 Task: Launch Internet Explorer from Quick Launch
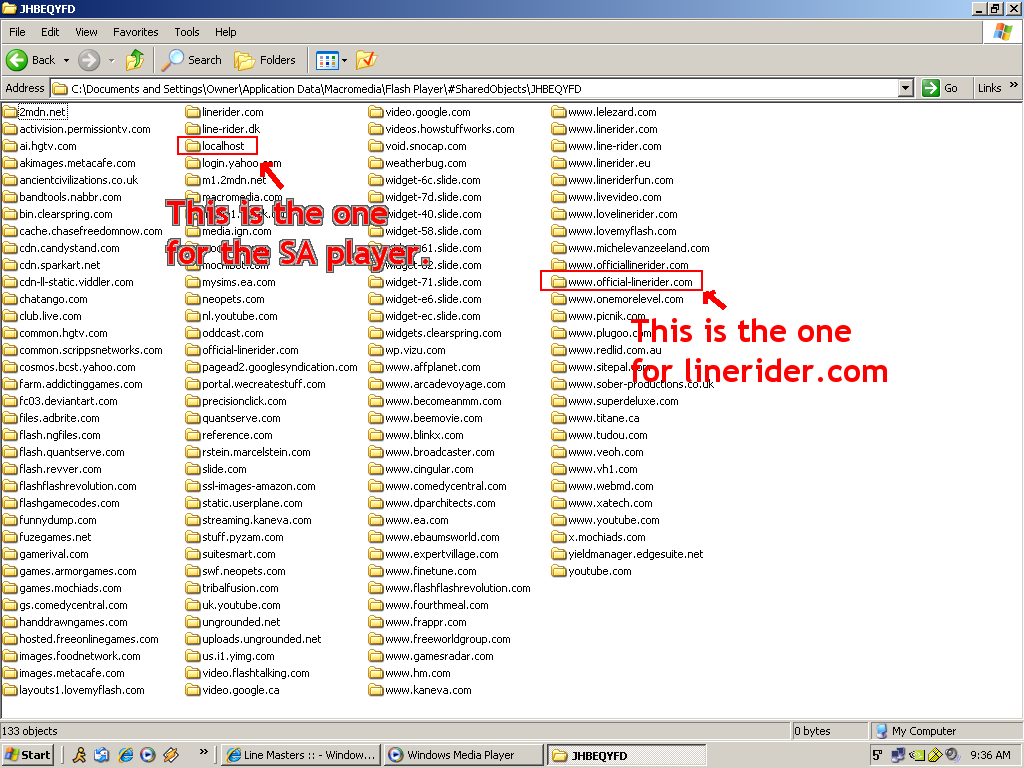pyautogui.click(x=125, y=755)
